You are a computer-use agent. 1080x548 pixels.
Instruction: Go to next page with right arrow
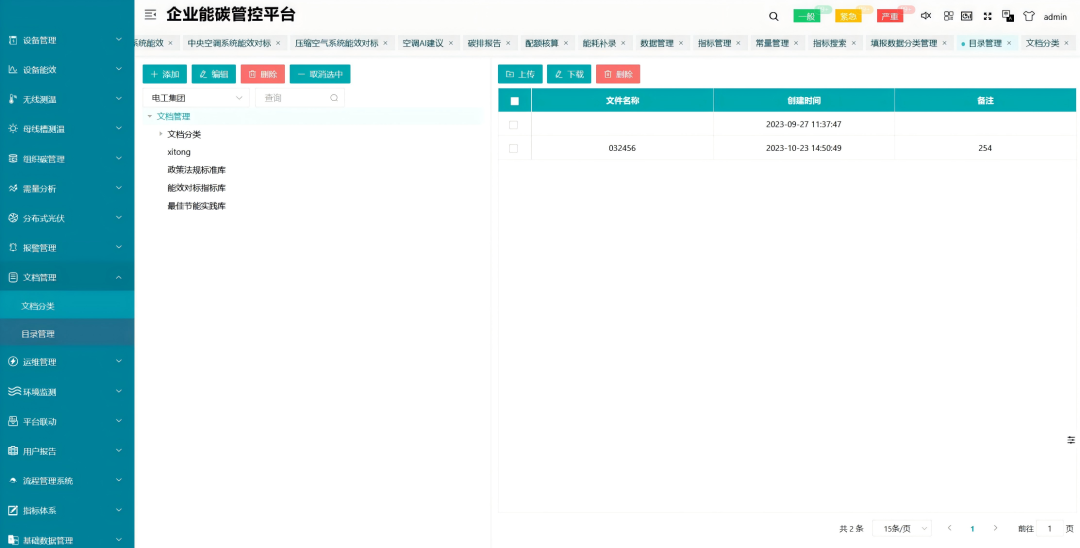(x=995, y=528)
